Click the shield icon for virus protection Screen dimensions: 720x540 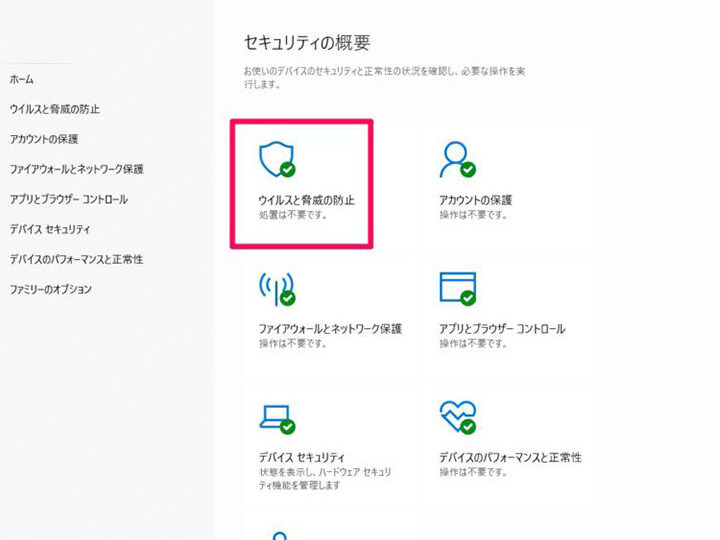coord(275,158)
